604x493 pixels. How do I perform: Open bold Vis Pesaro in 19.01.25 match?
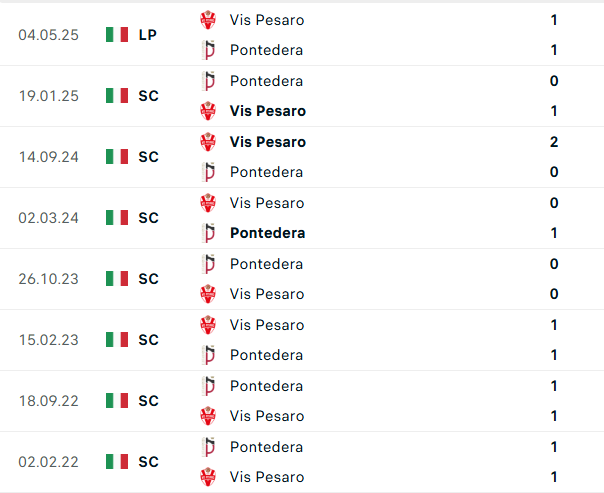coord(267,111)
